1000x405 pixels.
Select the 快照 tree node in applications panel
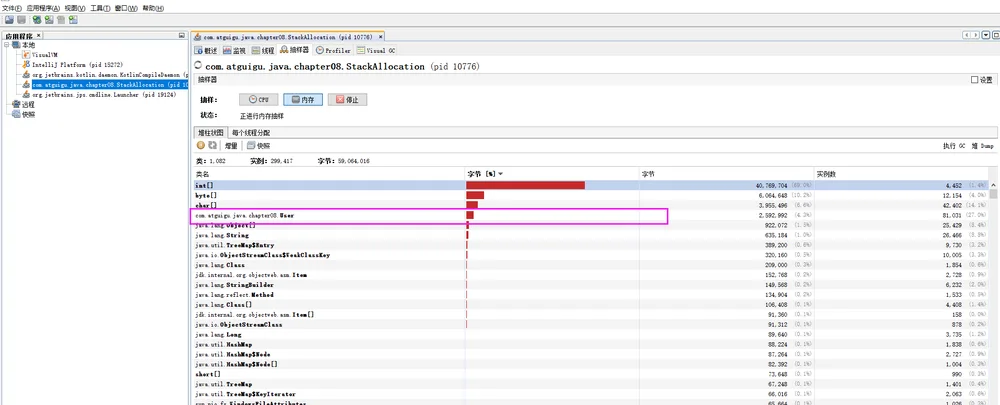[x=23, y=114]
